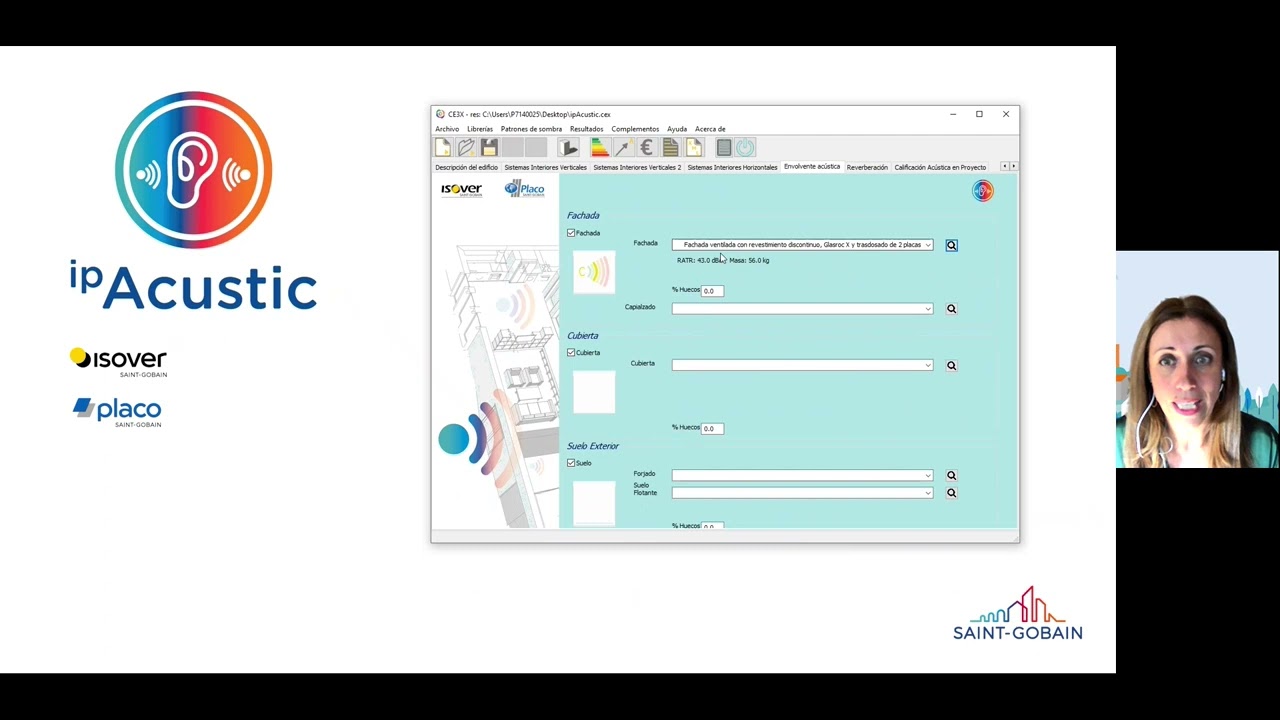Switch to Calificación Acústica en Proyecto tab
The height and width of the screenshot is (720, 1280).
940,167
